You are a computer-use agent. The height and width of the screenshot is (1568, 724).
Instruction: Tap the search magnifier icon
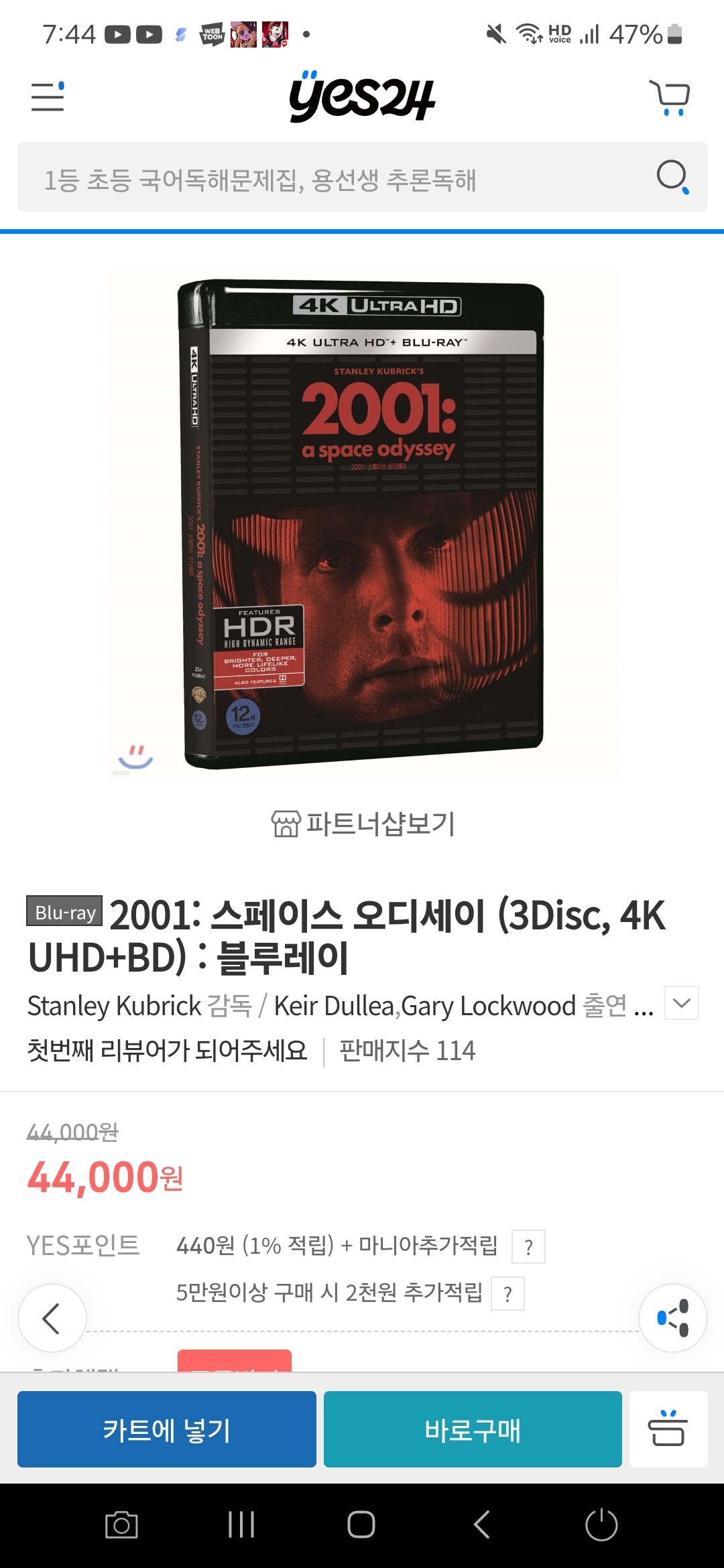coord(672,178)
